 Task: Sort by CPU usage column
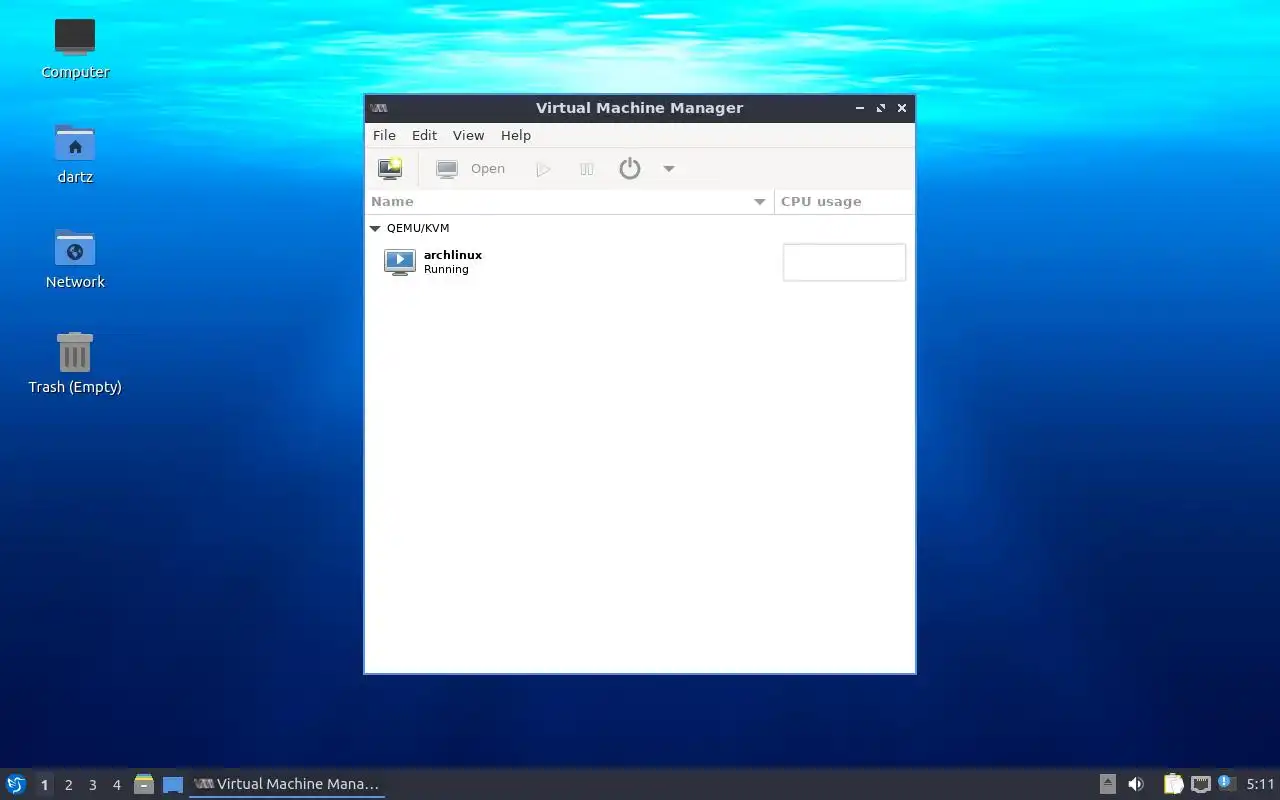(x=844, y=201)
